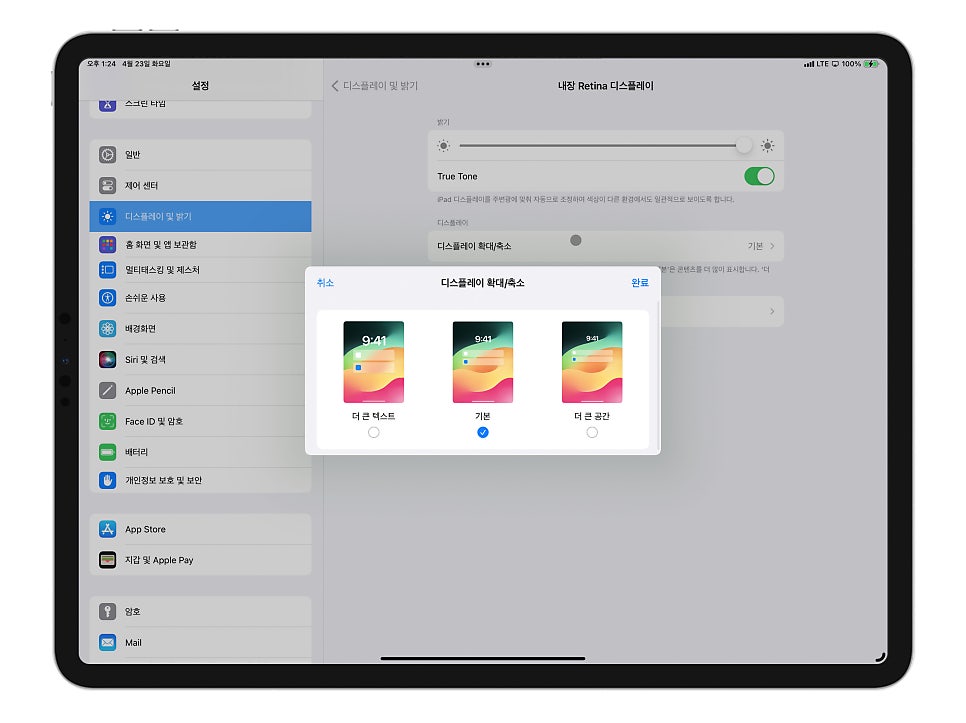Viewport: 966px width, 723px height.
Task: Open the 손쉬운 사용 accessibility icon
Action: click(x=107, y=298)
